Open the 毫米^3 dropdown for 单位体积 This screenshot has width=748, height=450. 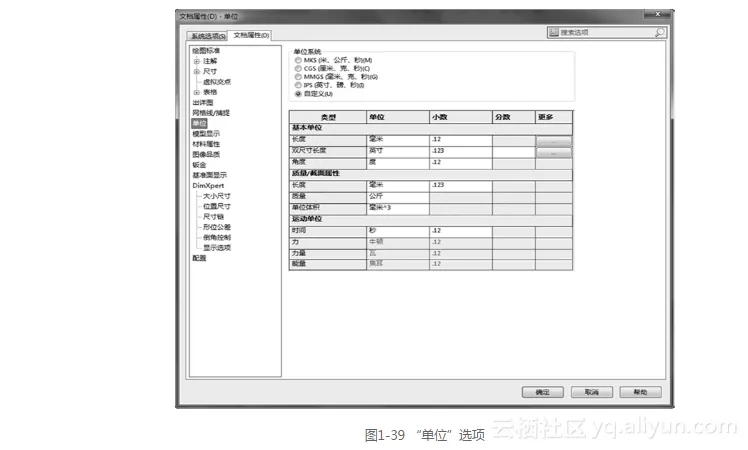coord(398,208)
